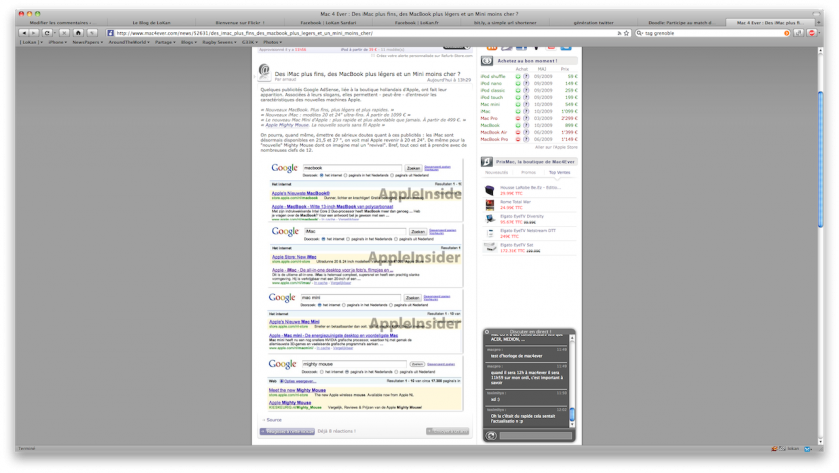Click the red don't-buy icon for MacBook Pro
The image size is (839, 473).
tap(517, 139)
